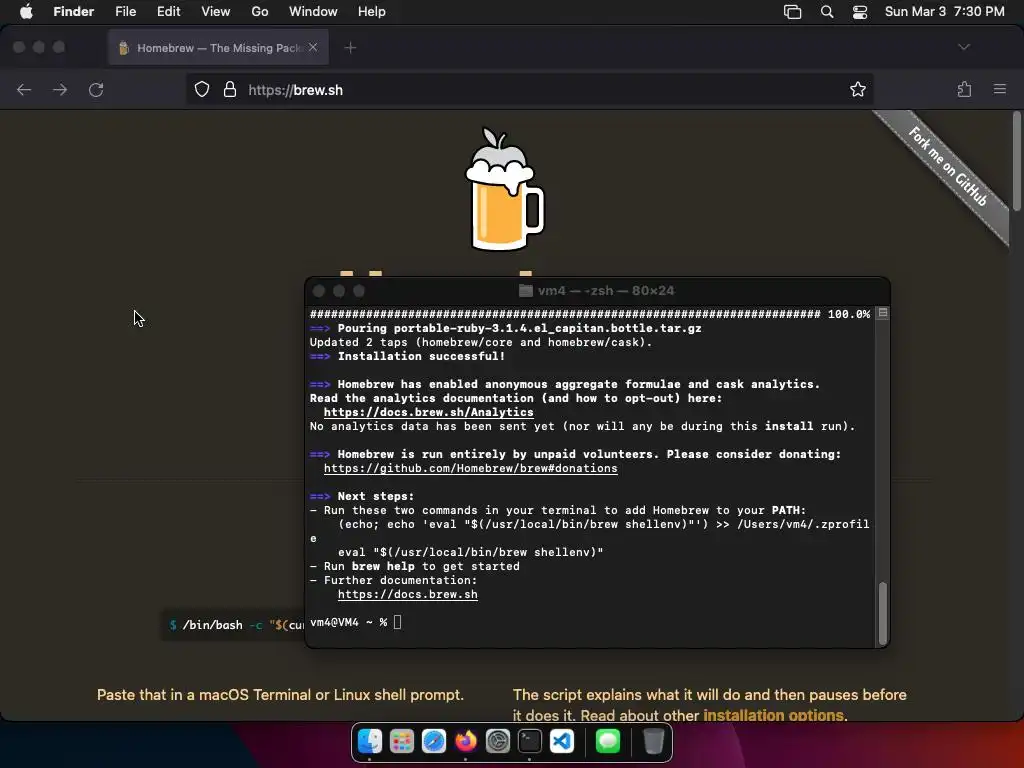Open the Help menu
The width and height of the screenshot is (1024, 768).
(372, 12)
